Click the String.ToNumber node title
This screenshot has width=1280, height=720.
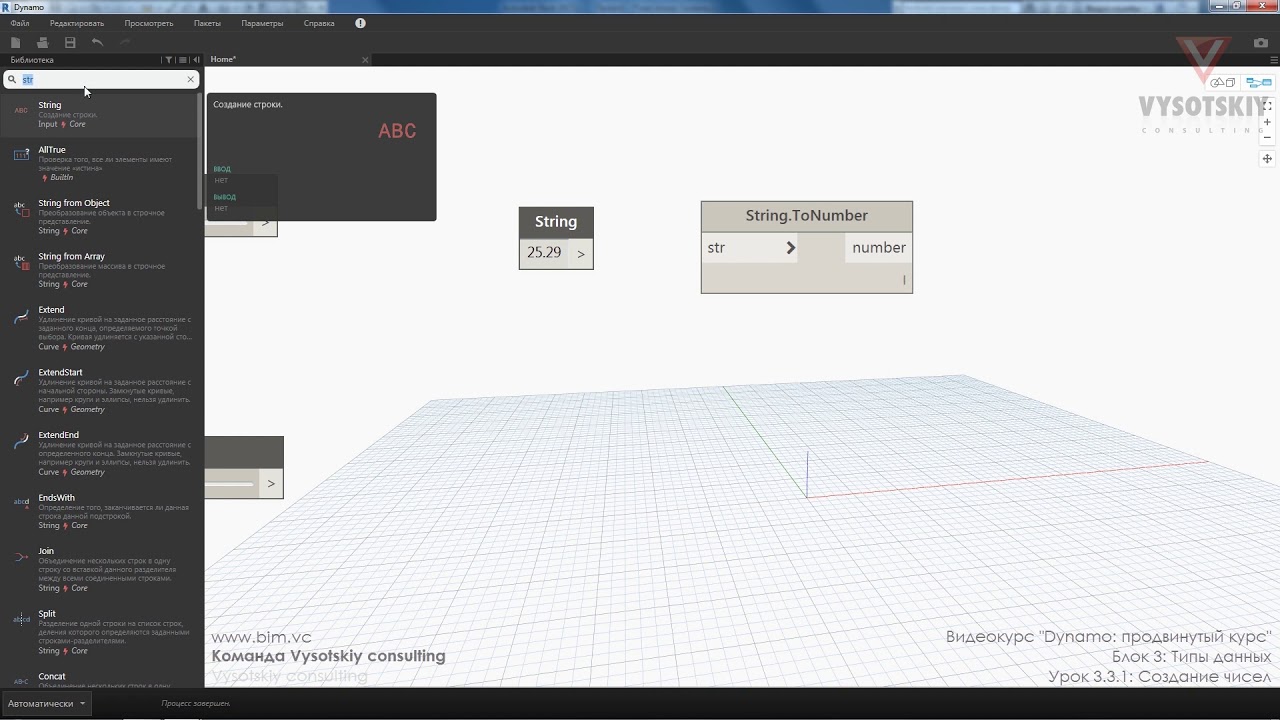point(807,216)
